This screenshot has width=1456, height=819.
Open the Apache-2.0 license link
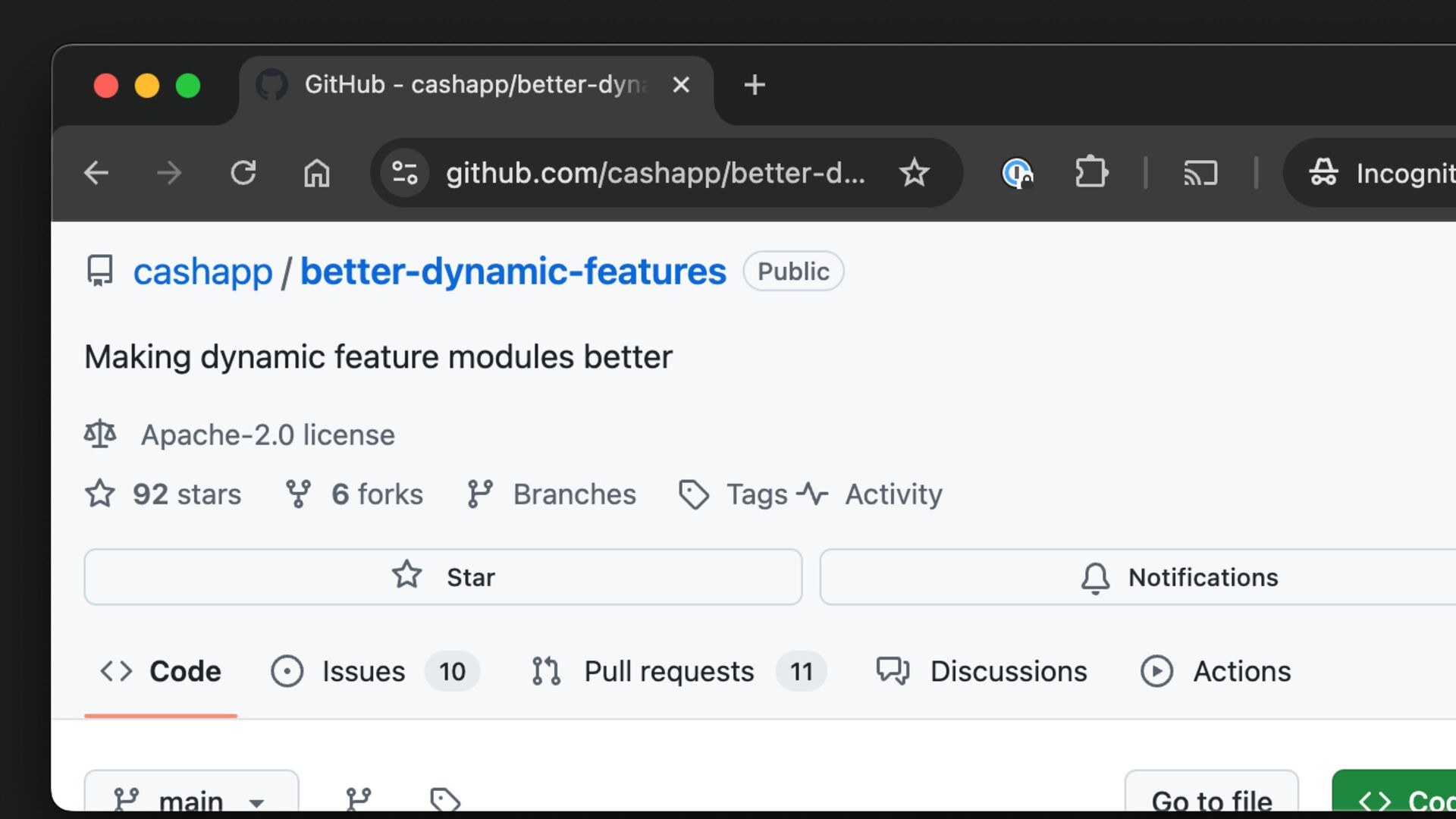(268, 435)
